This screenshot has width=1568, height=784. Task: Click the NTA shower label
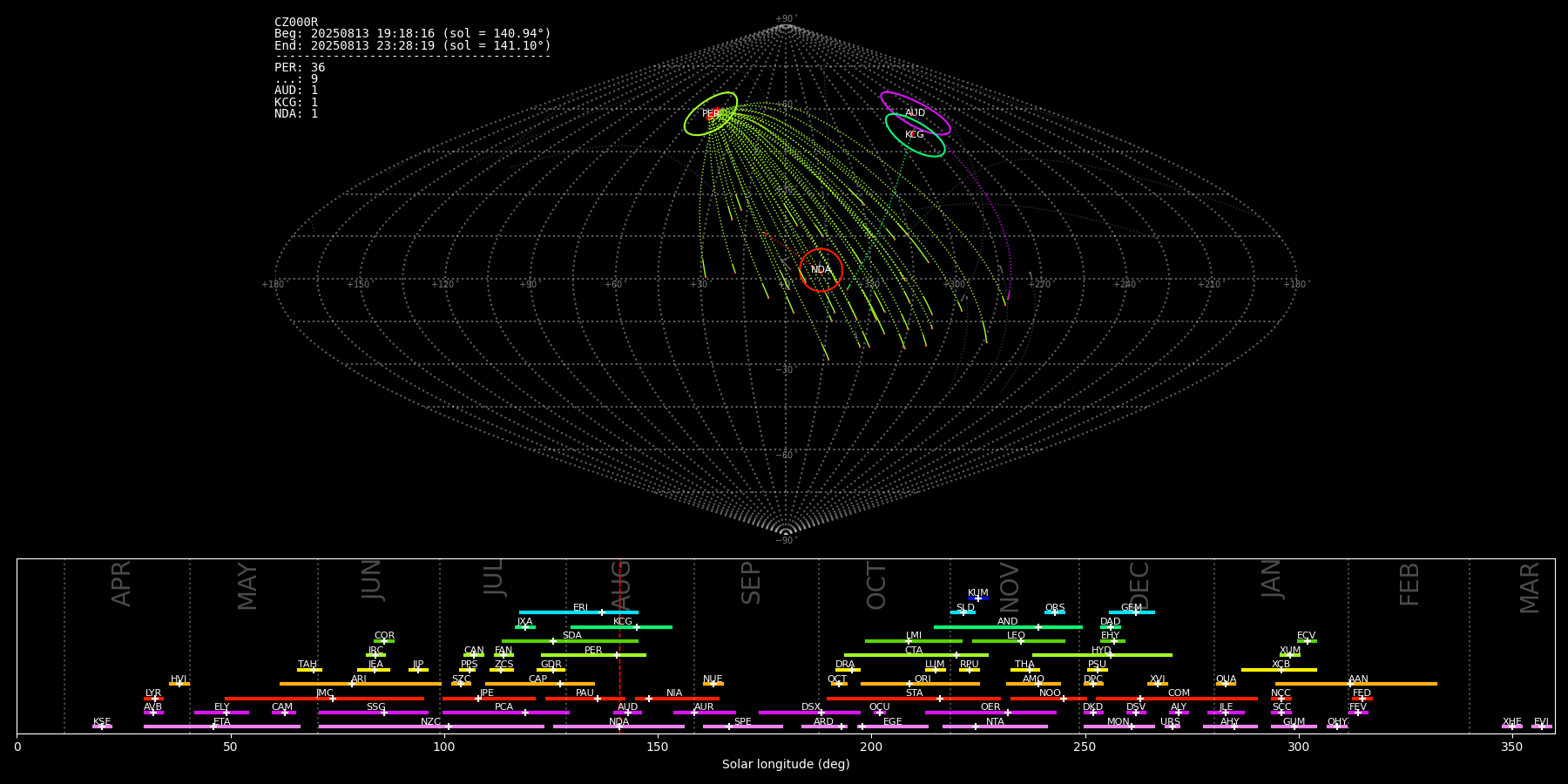click(x=995, y=722)
